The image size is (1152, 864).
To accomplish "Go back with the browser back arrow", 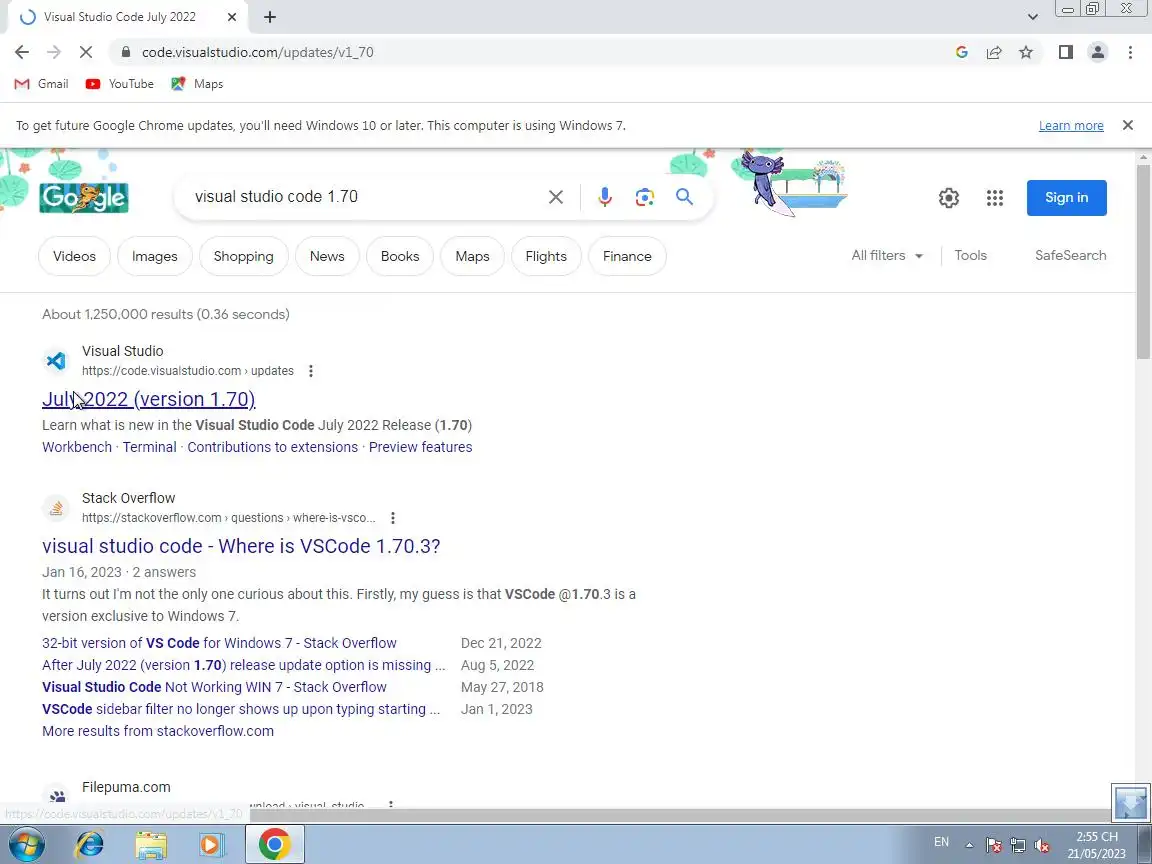I will coord(22,52).
